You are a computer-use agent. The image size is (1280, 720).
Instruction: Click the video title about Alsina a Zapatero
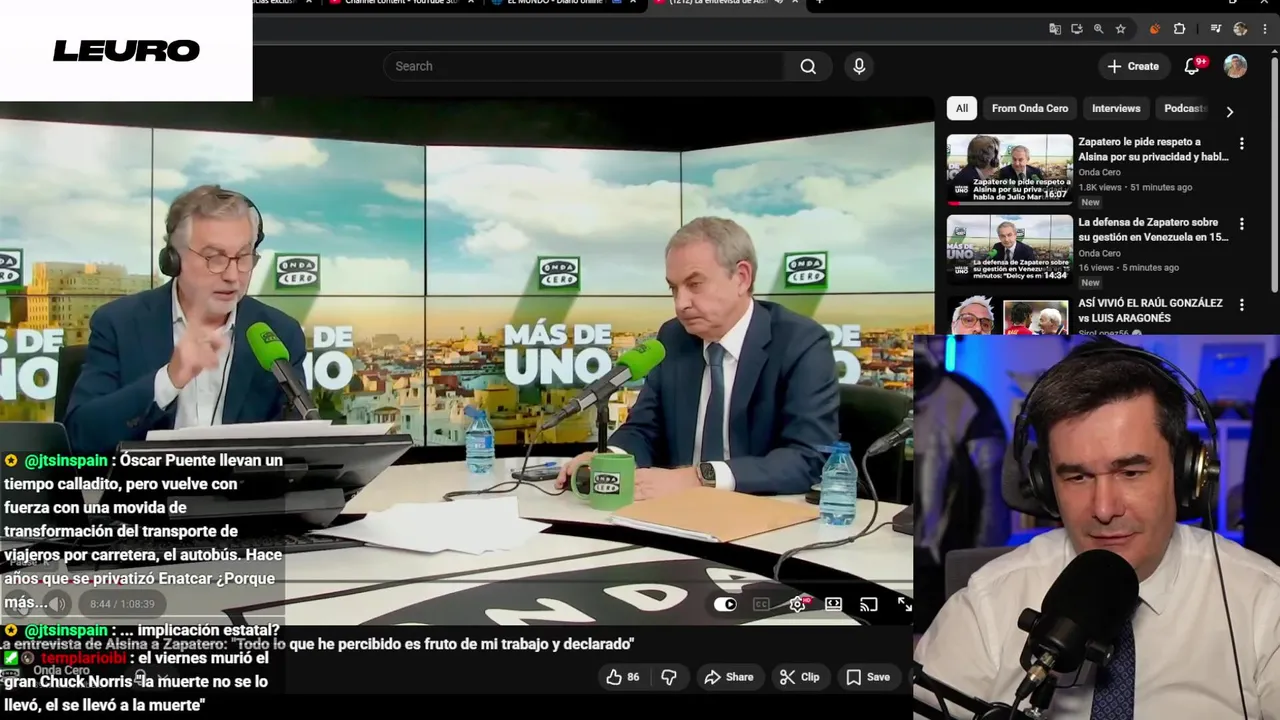(x=318, y=645)
